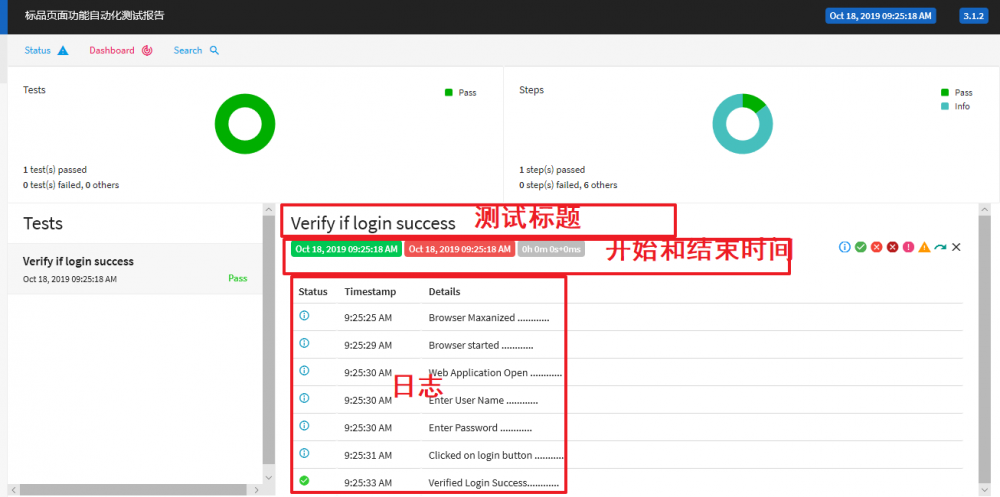Click Enter Password detail text
The height and width of the screenshot is (497, 1000).
pos(480,428)
